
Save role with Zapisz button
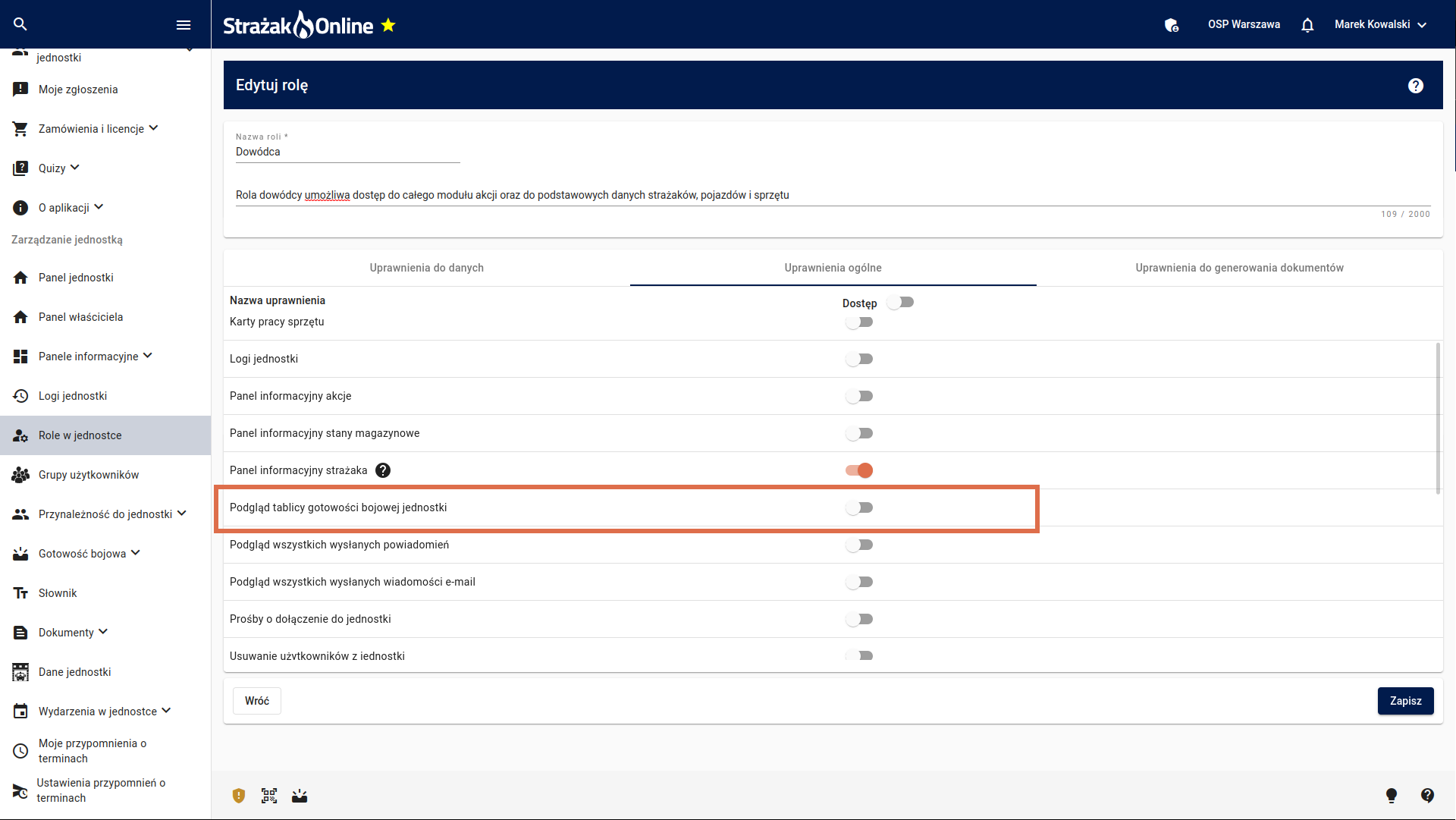click(1406, 701)
